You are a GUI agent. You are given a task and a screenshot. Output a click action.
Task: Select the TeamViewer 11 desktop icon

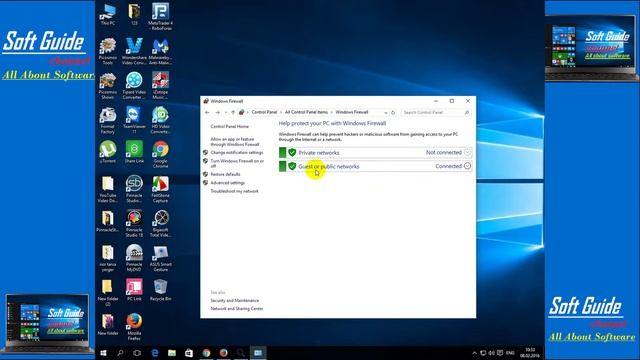[x=134, y=120]
